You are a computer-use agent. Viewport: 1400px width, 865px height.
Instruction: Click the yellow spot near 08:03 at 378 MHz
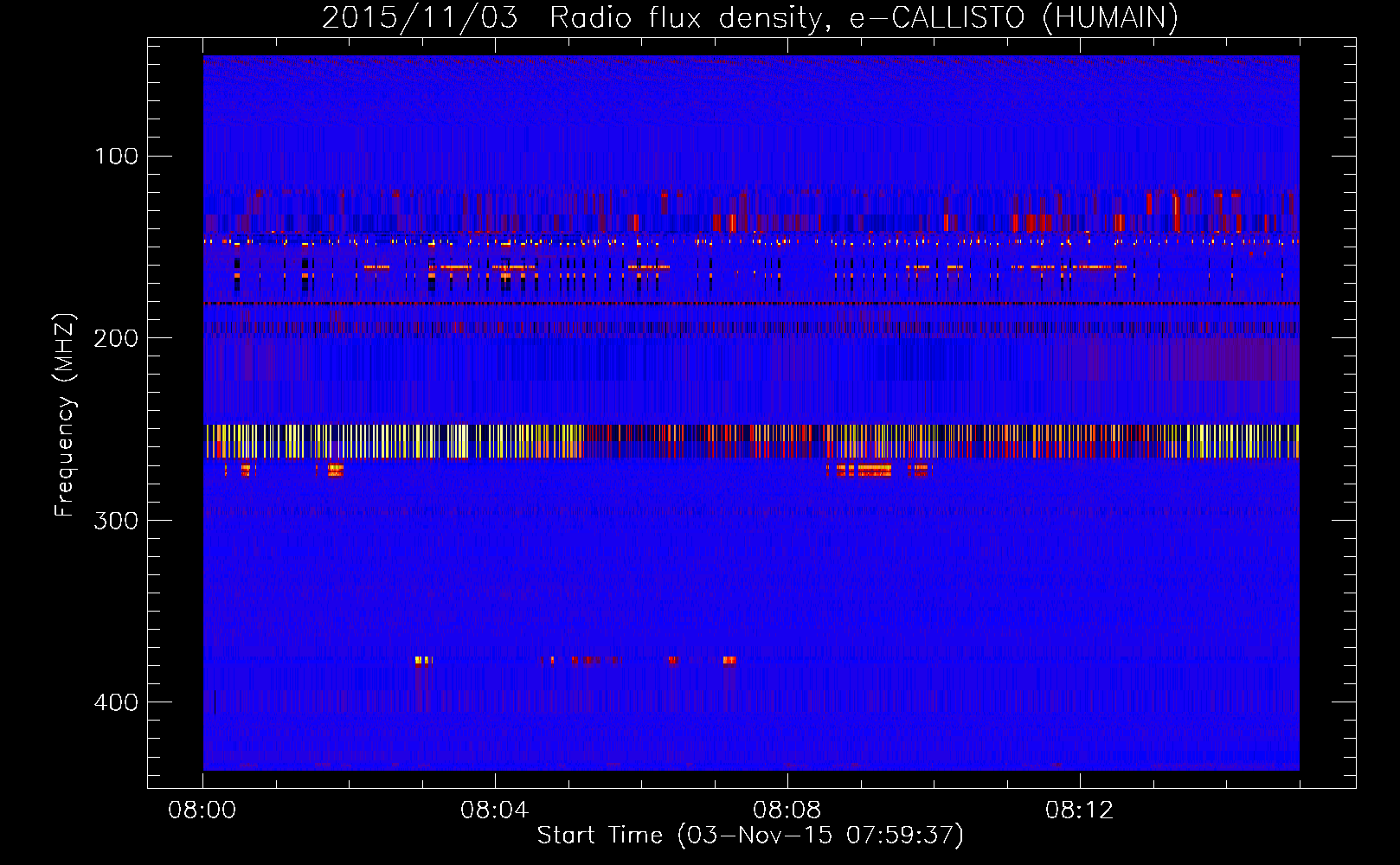[422, 660]
